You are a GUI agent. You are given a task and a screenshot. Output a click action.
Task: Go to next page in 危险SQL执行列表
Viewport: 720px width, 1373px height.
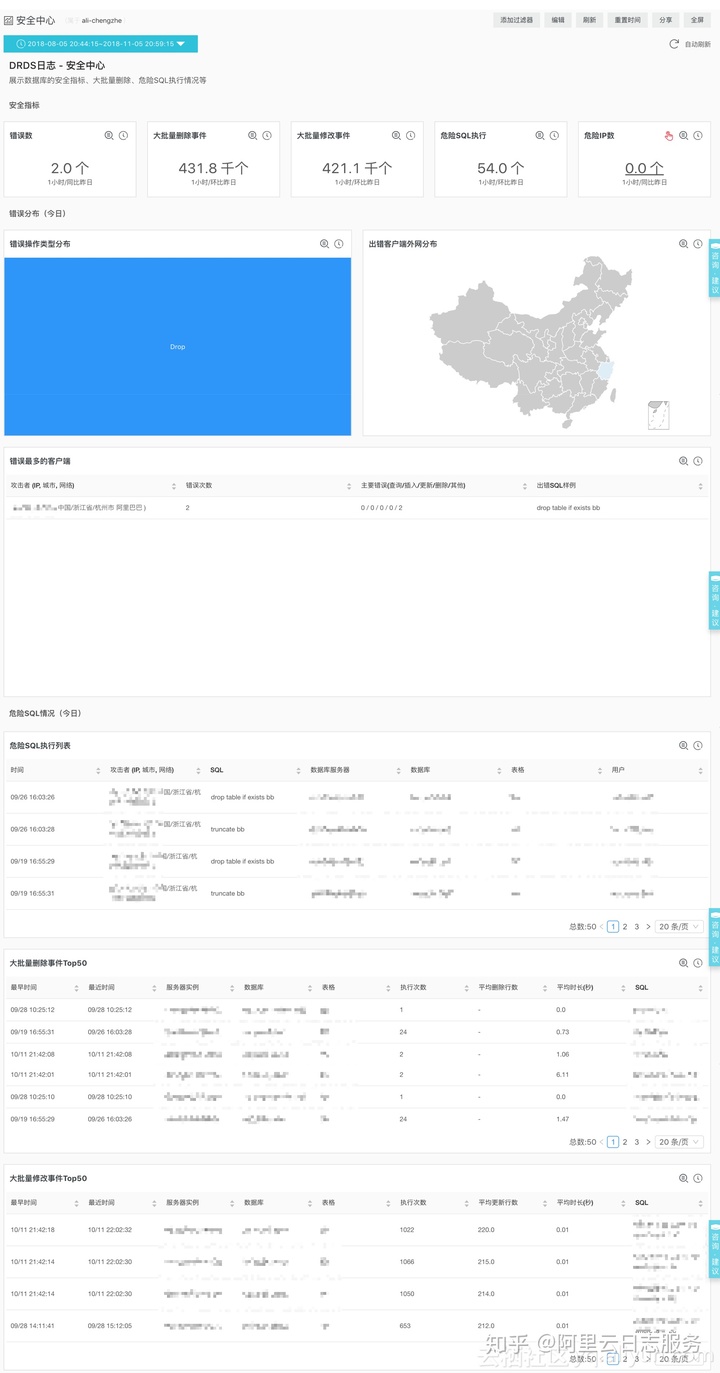648,927
